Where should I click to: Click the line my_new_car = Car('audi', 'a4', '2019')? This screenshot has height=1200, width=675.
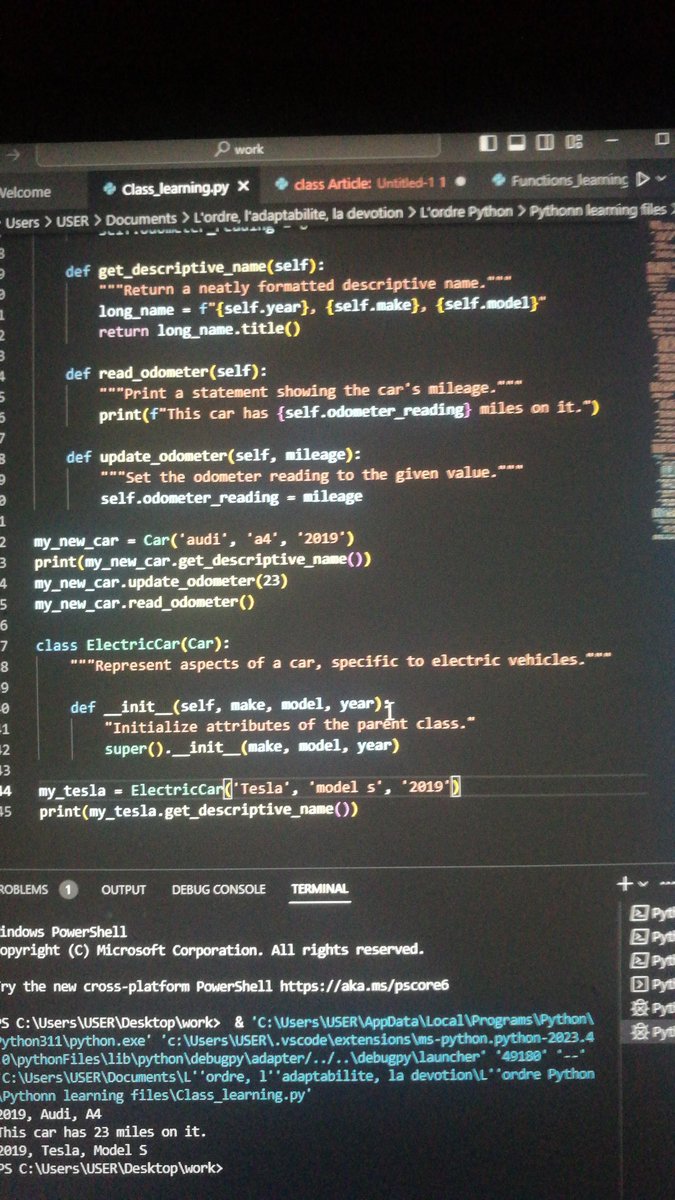click(194, 539)
